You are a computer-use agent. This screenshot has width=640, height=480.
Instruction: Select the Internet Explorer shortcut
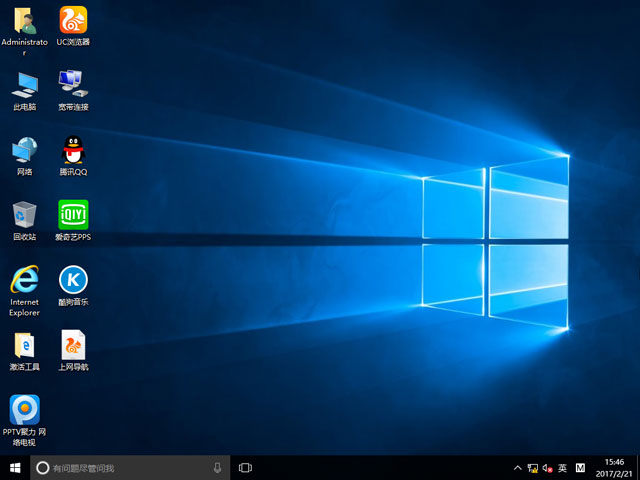coord(25,279)
